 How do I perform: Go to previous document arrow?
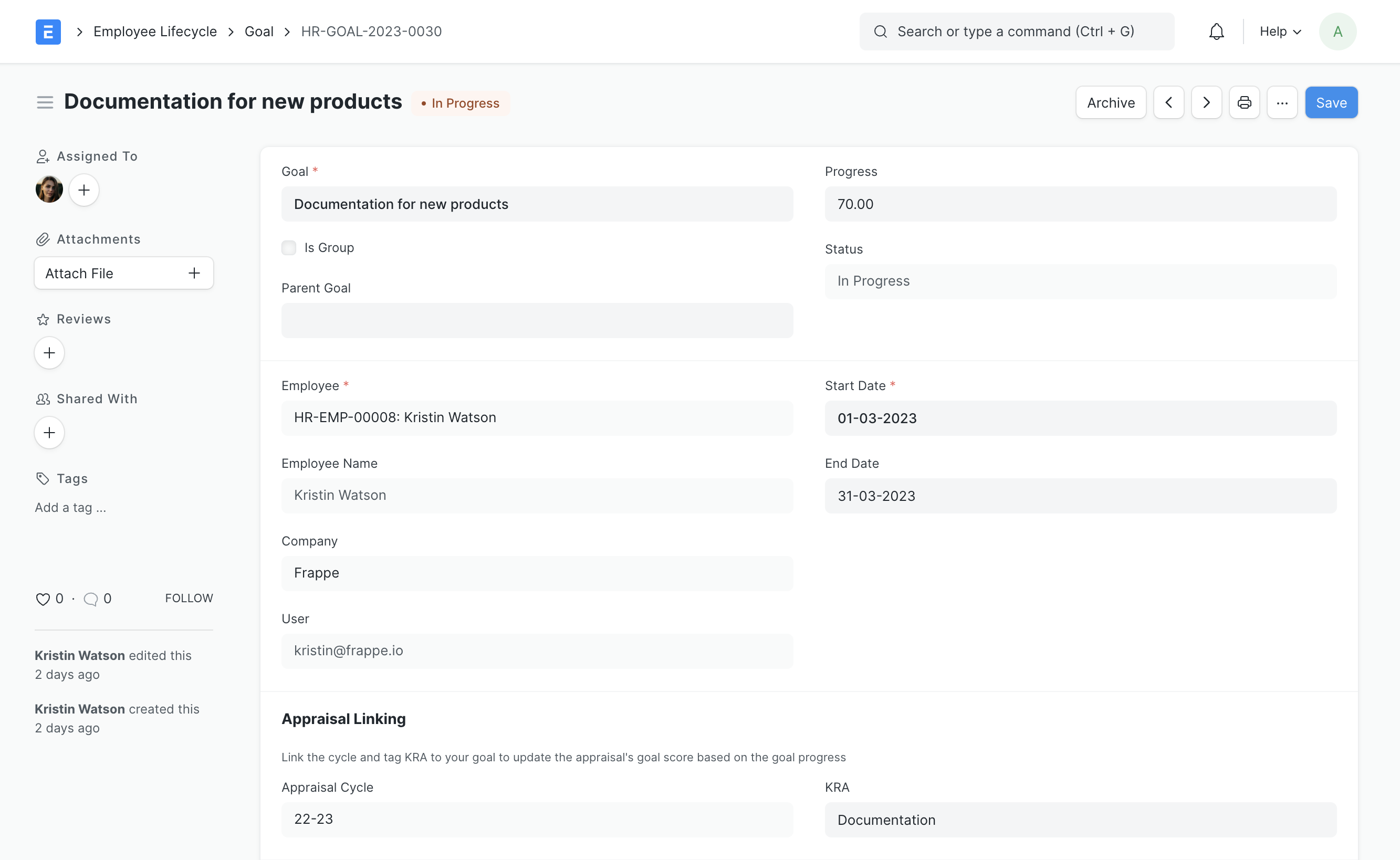coord(1168,103)
